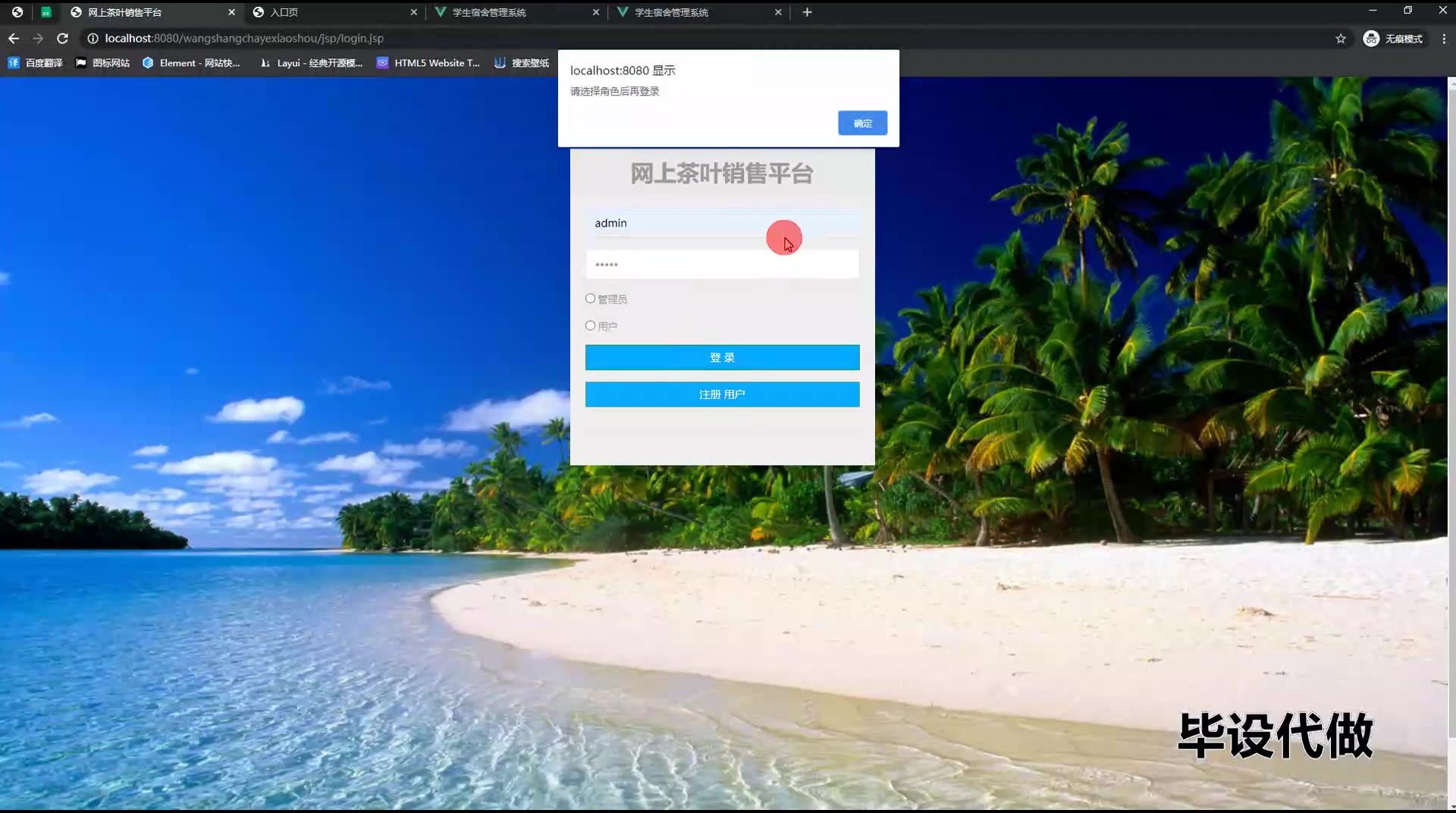Image resolution: width=1456 pixels, height=813 pixels.
Task: Reload the current page
Action: click(x=63, y=38)
